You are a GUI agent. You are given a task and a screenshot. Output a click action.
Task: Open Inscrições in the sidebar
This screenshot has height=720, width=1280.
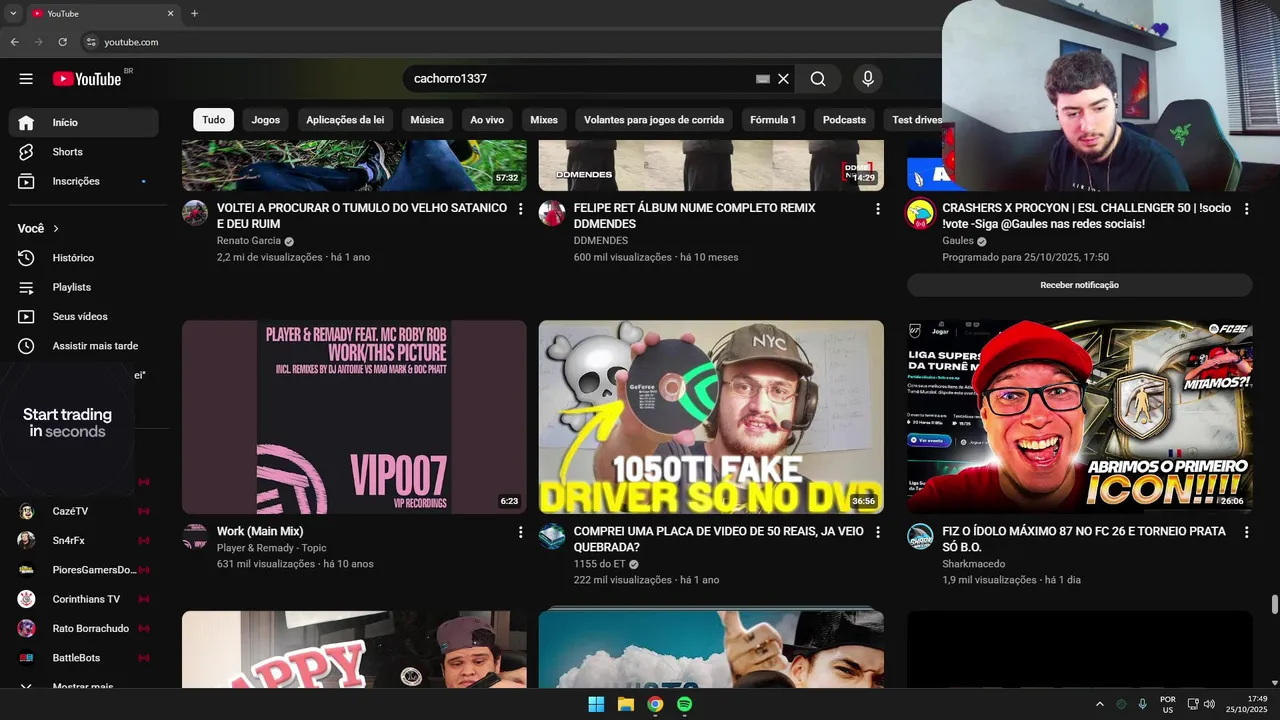click(x=84, y=181)
